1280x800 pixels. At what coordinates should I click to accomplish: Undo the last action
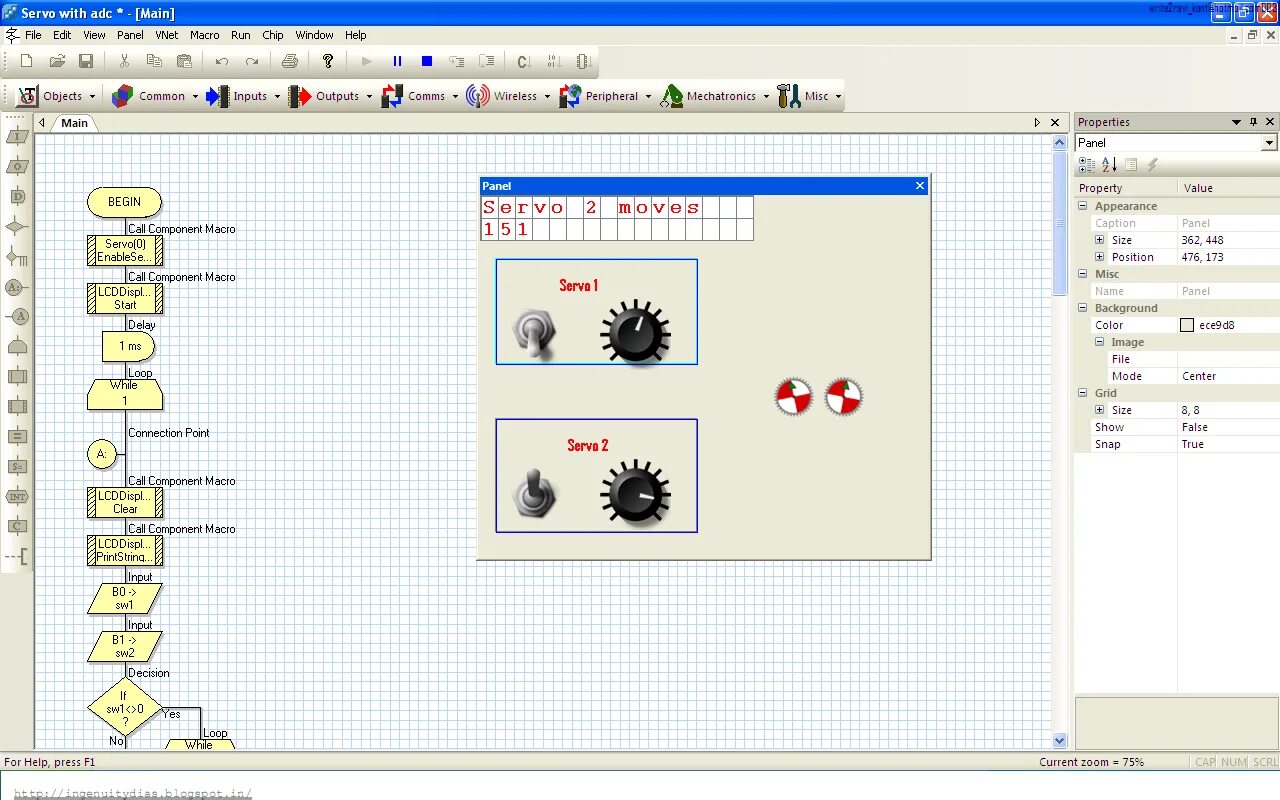pyautogui.click(x=222, y=61)
